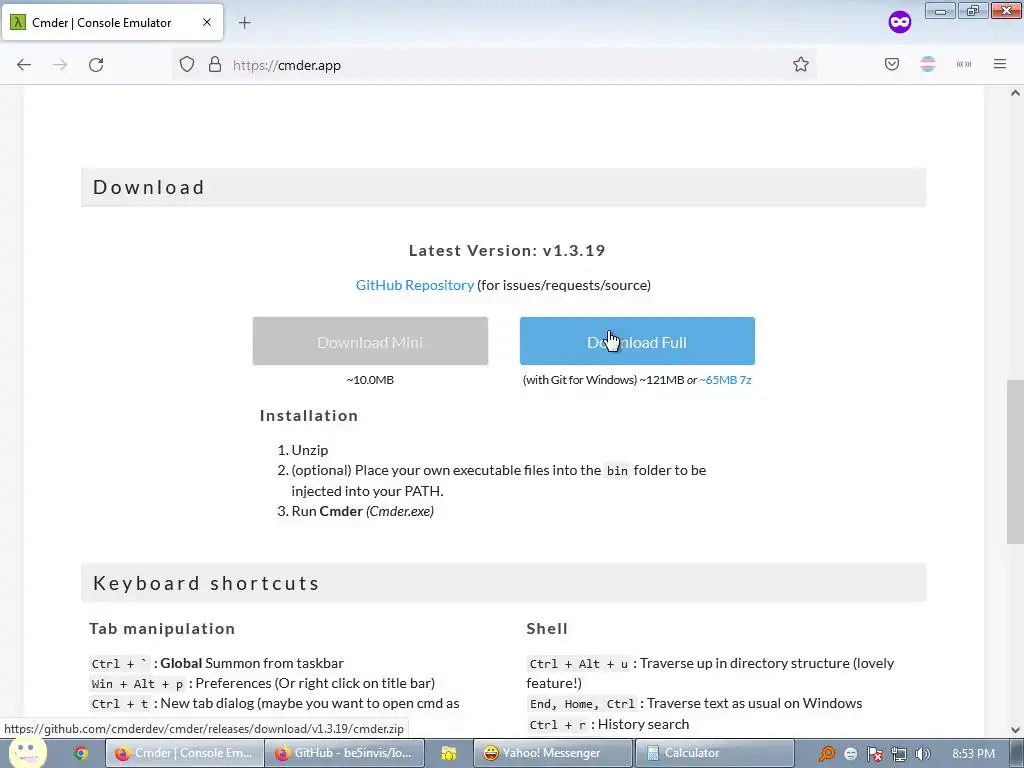This screenshot has width=1024, height=768.
Task: Click the '~10.0MB' size label
Action: 370,380
